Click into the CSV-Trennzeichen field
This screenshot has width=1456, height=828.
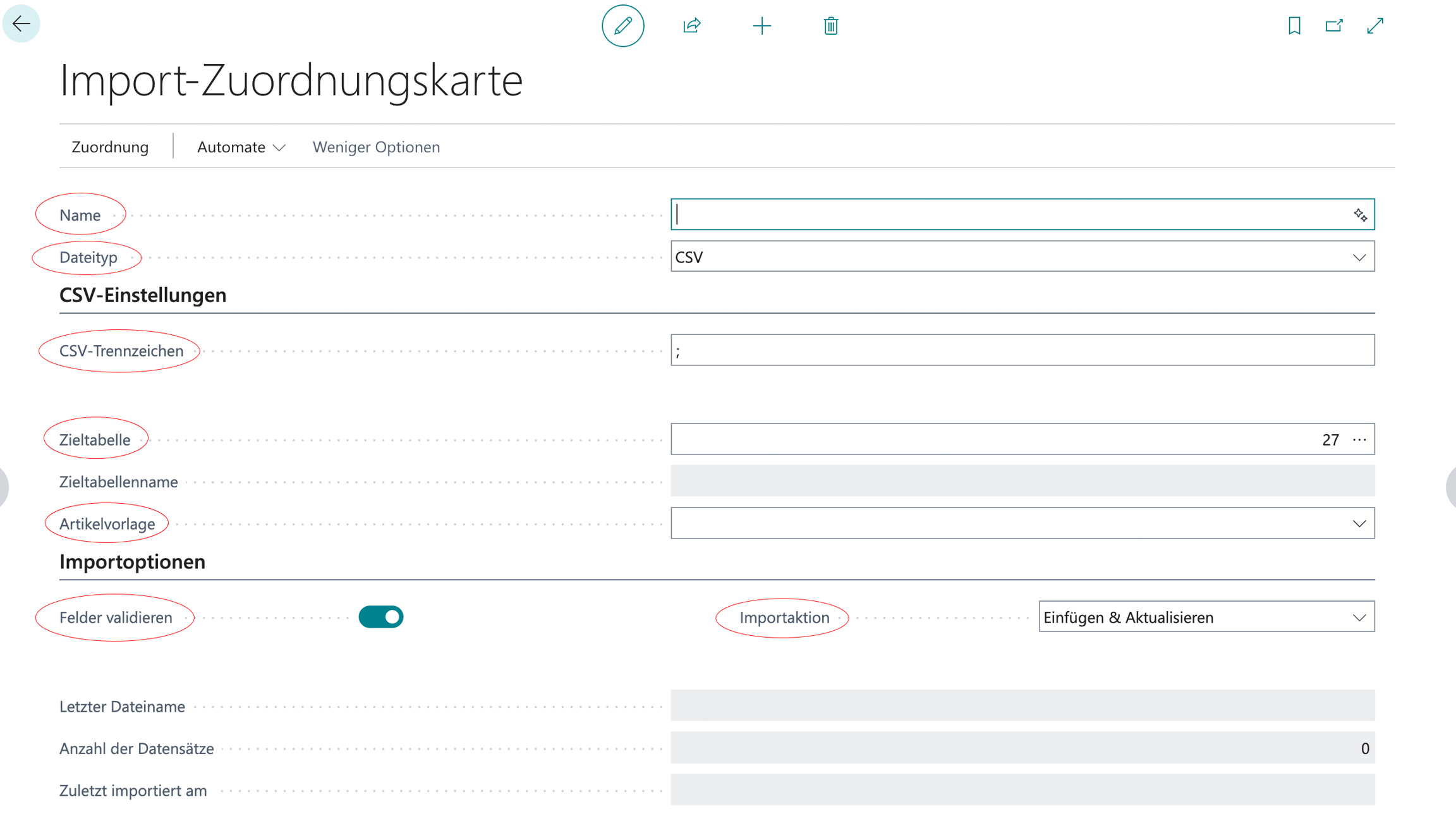tap(1022, 350)
